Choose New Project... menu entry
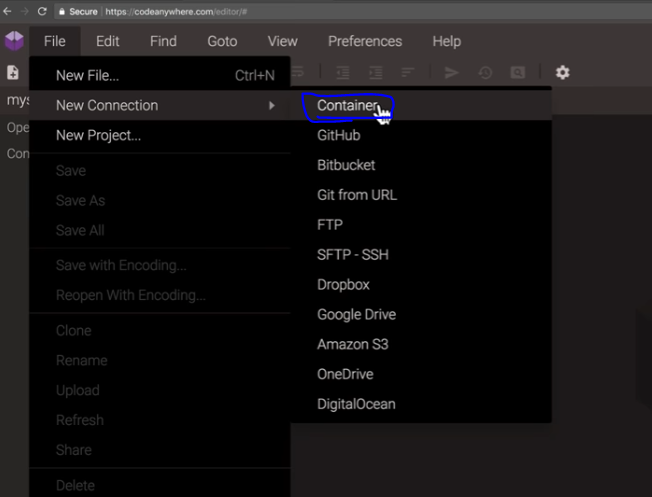This screenshot has height=497, width=652. point(160,135)
